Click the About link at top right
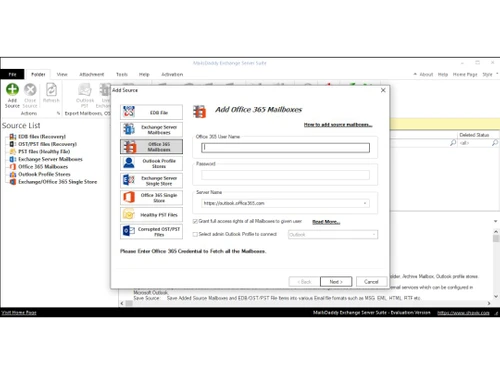Image resolution: width=500 pixels, height=375 pixels. (426, 74)
